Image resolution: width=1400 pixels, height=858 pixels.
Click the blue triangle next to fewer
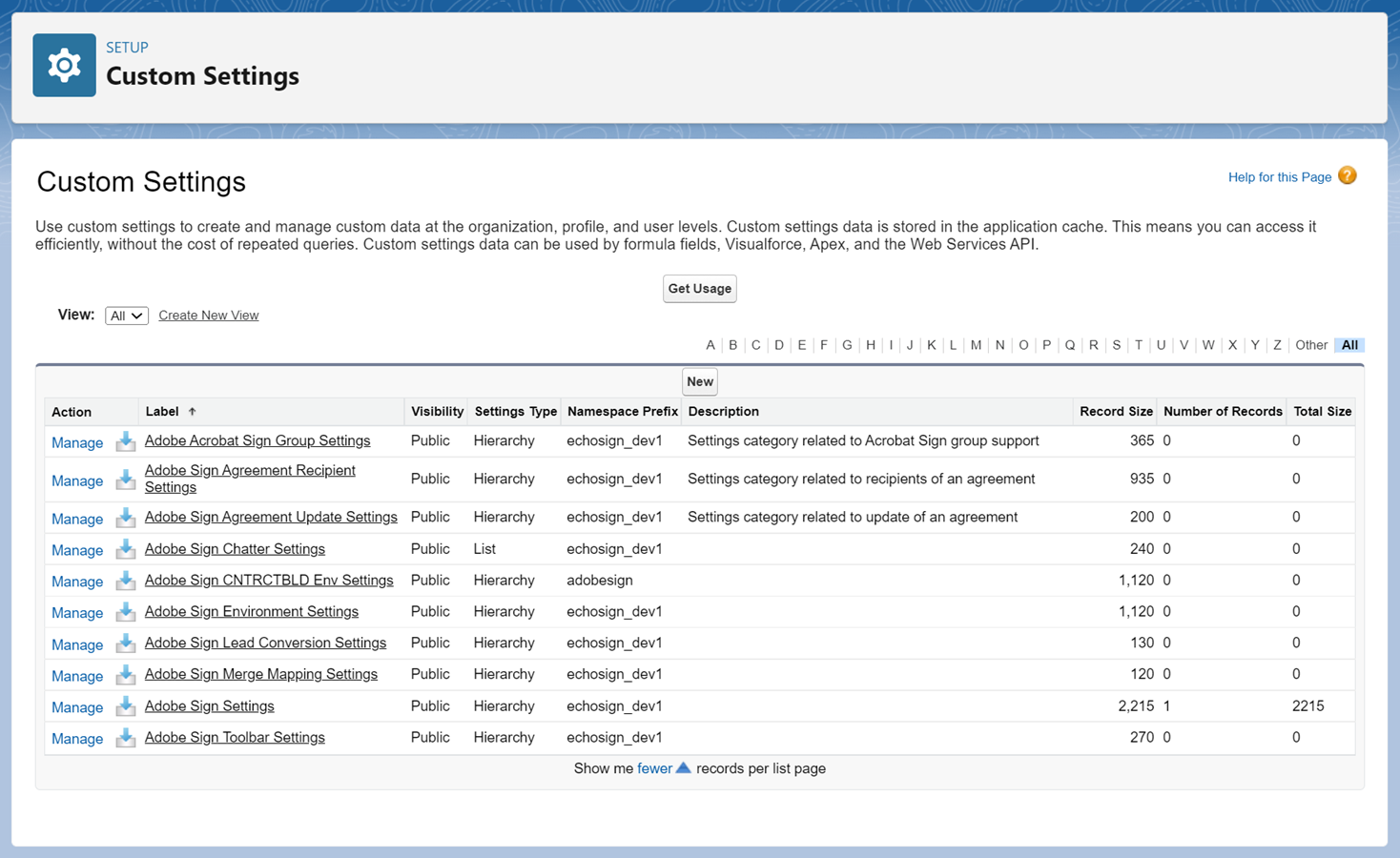(x=683, y=767)
